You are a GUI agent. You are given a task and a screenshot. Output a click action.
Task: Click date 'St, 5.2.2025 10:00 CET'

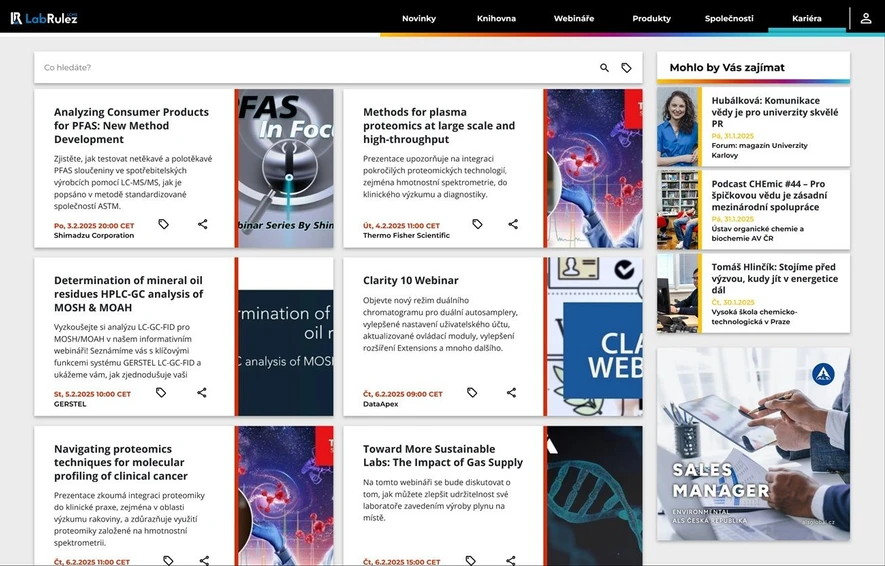point(92,394)
